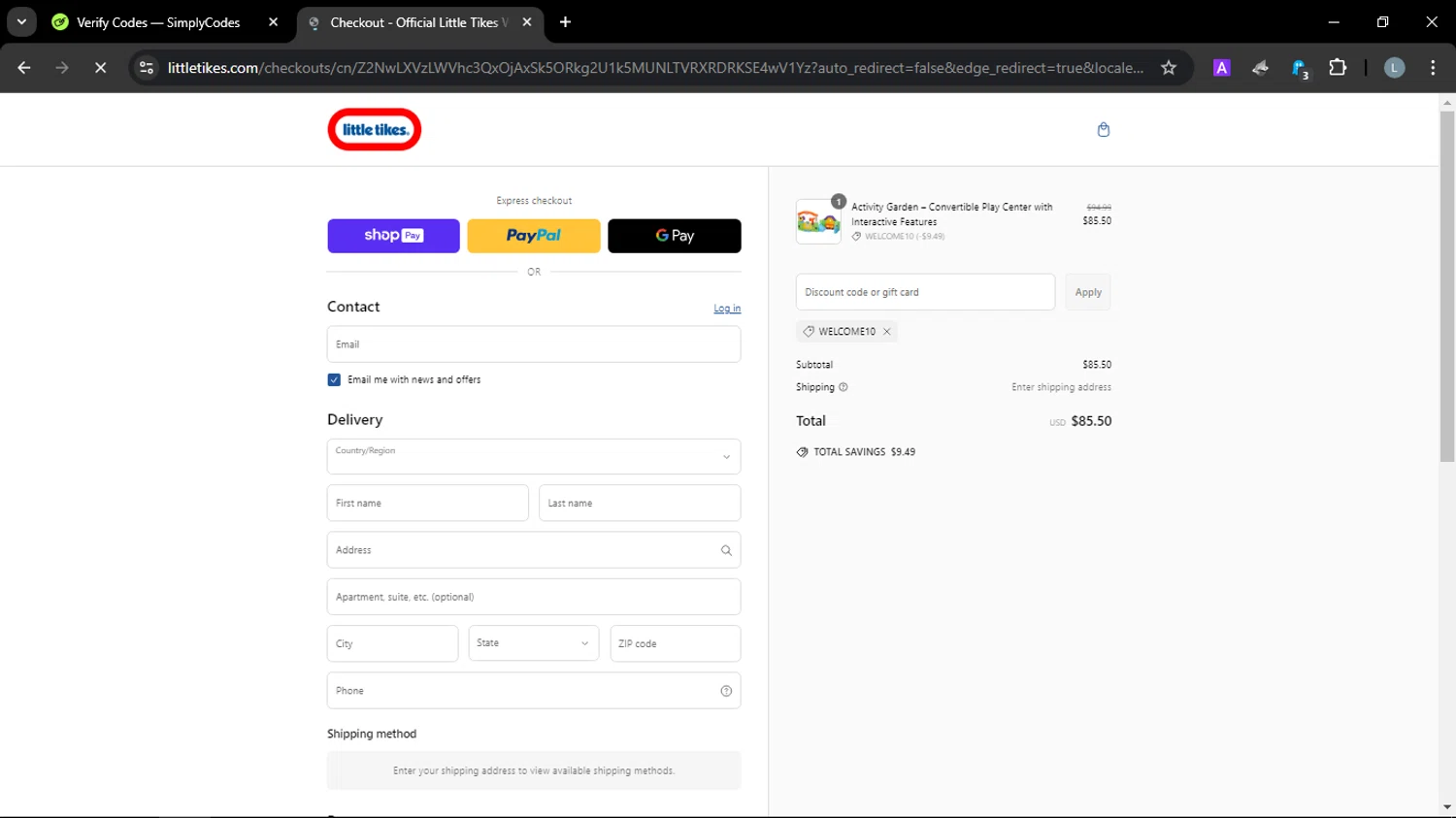This screenshot has height=818, width=1456.
Task: Click the Little Tikes logo
Action: click(x=375, y=130)
